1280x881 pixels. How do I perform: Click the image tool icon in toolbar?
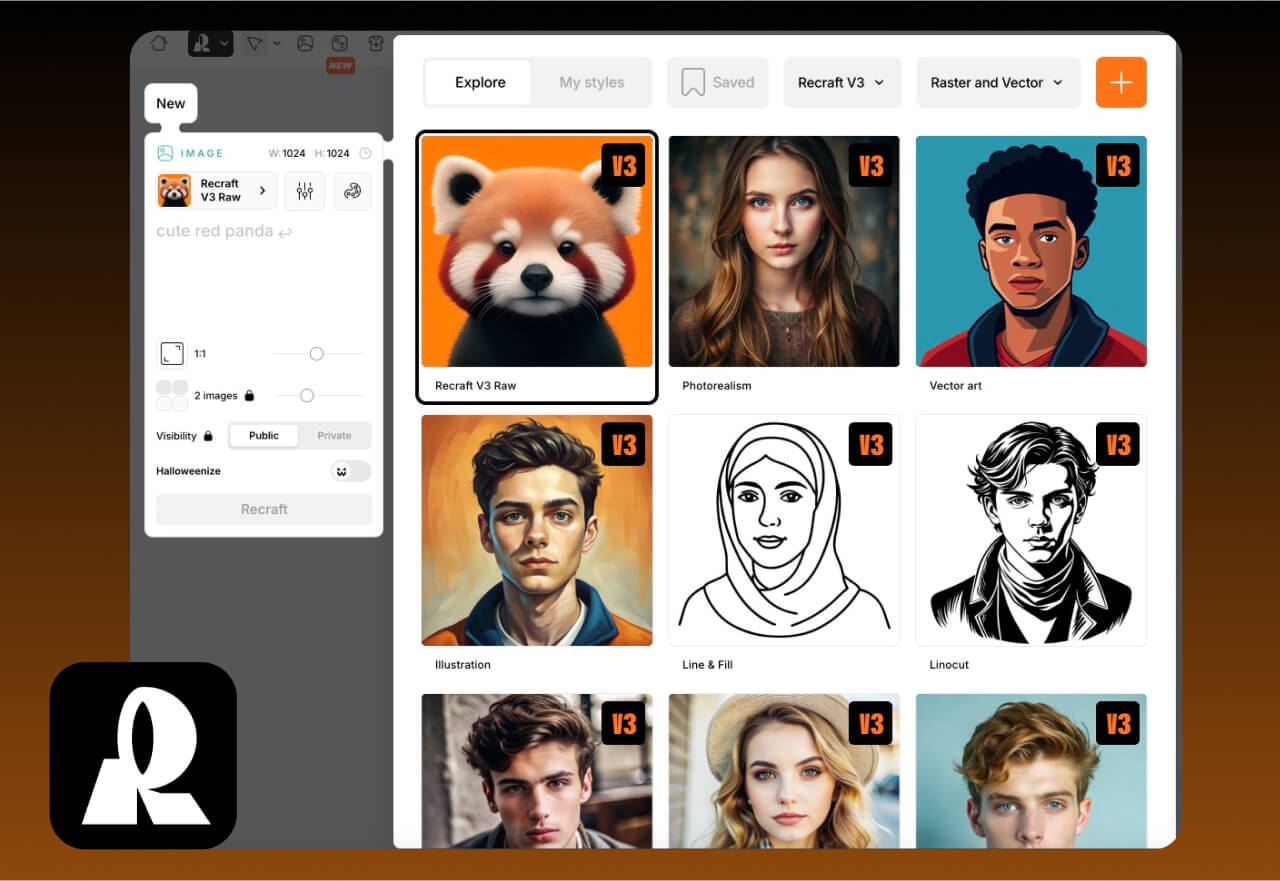pyautogui.click(x=305, y=43)
